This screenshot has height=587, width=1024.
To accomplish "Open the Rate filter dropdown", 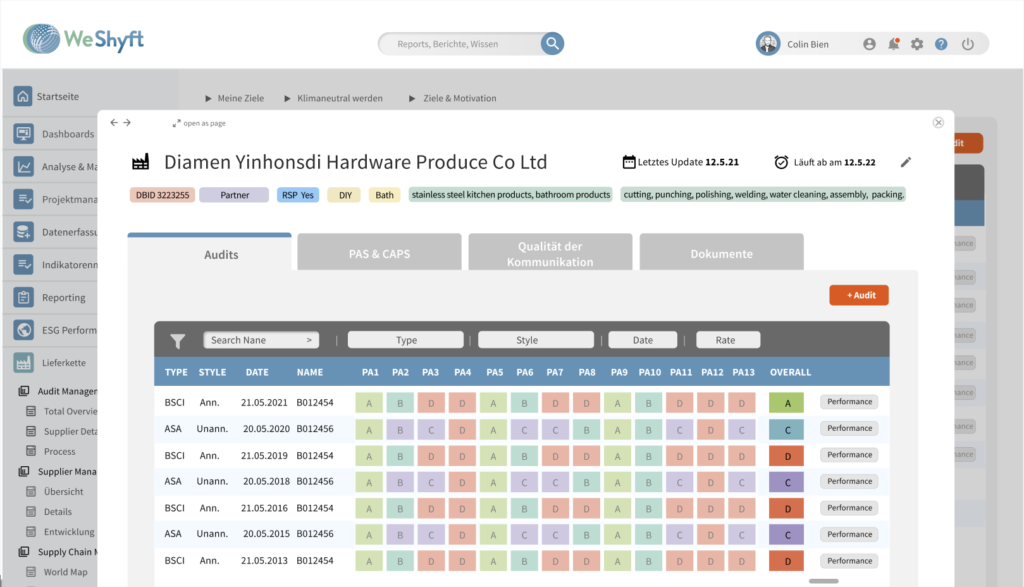I will pos(728,340).
